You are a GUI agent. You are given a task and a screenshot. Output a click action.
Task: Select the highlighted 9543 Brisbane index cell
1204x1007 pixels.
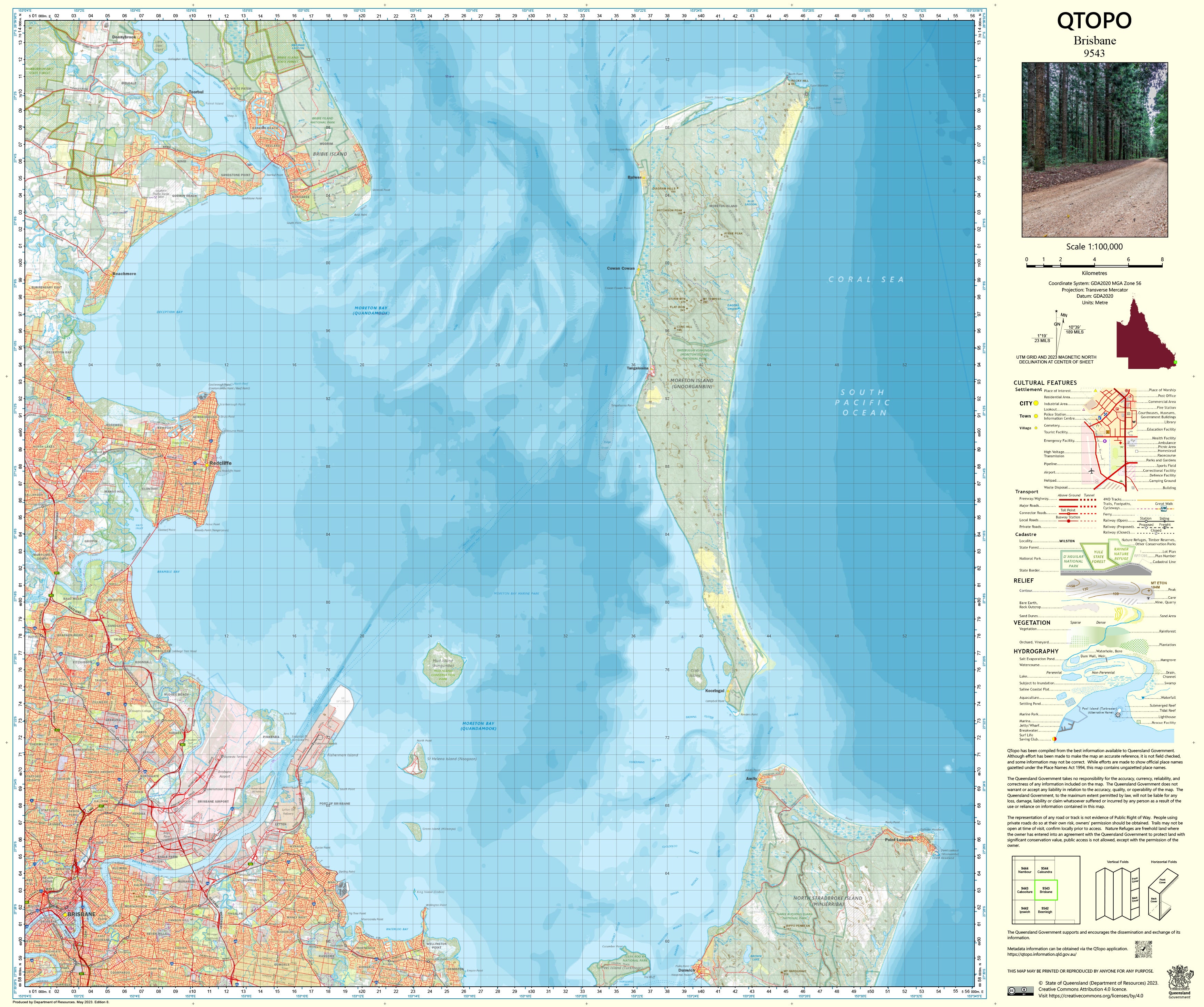(x=1046, y=890)
